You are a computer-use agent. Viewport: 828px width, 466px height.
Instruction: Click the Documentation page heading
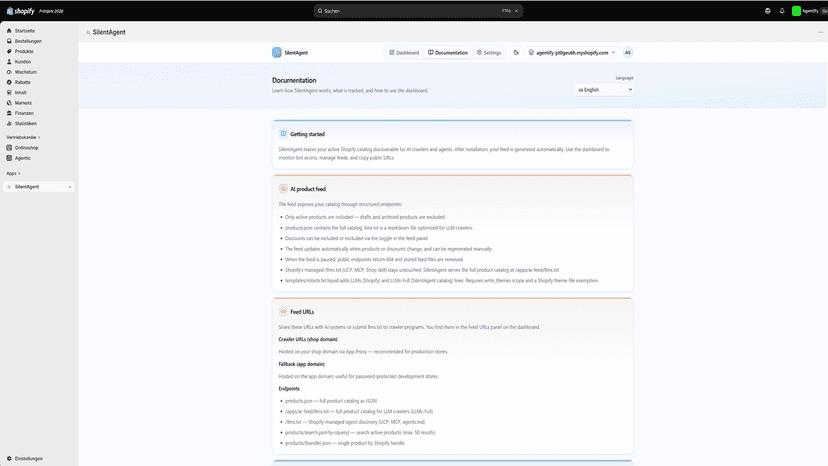[x=294, y=80]
